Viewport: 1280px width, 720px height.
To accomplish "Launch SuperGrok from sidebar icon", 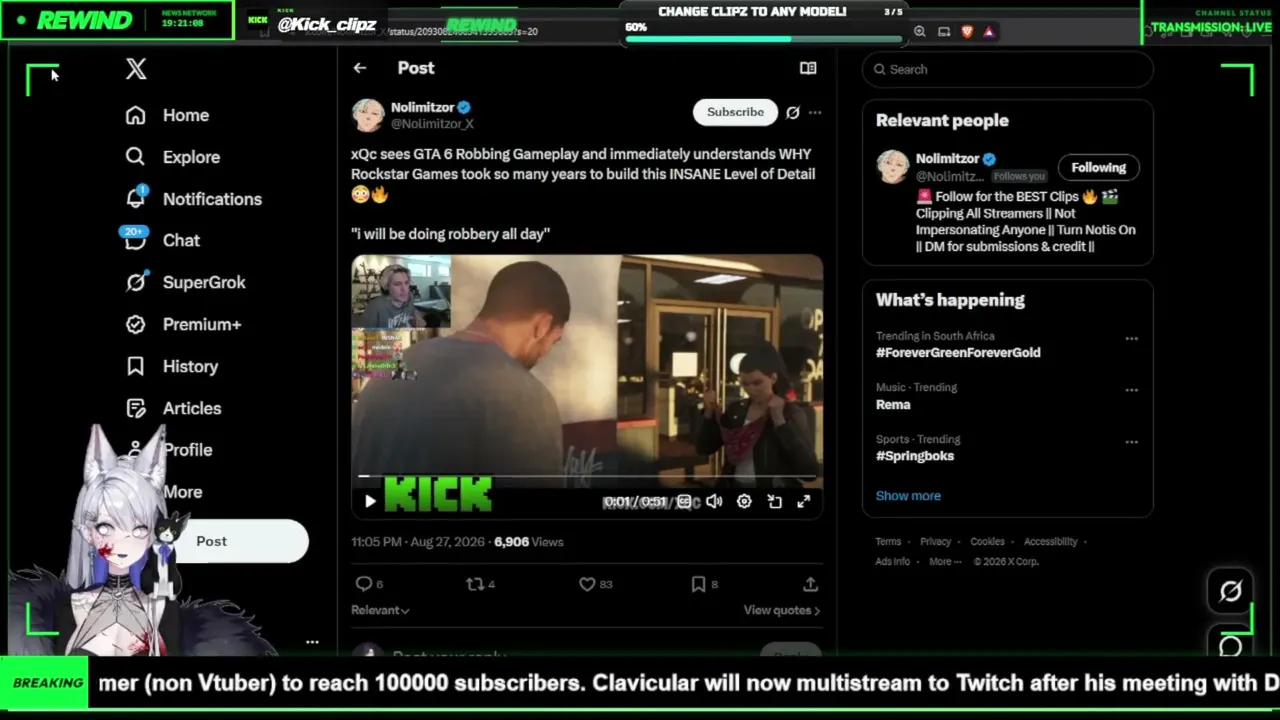I will 136,282.
